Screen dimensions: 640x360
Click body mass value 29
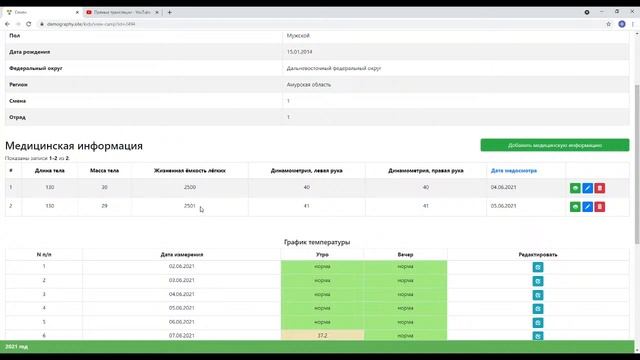104,206
